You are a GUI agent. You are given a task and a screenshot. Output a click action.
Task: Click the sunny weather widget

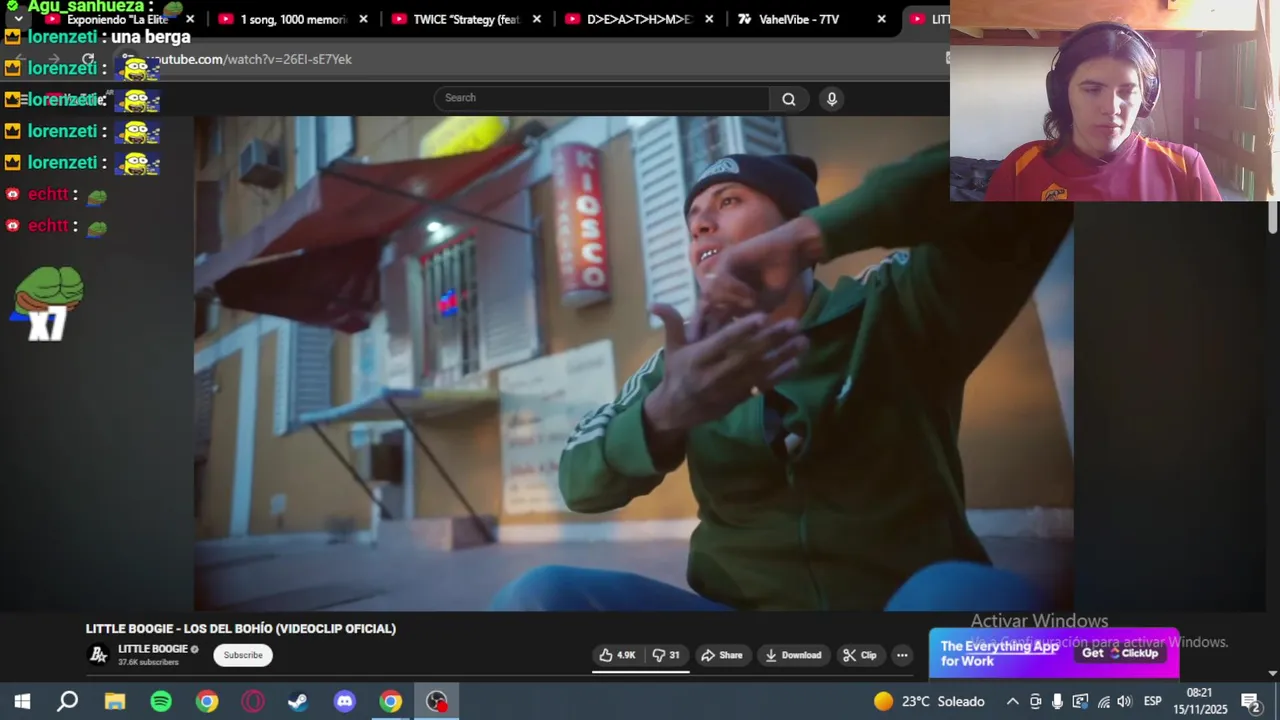point(929,701)
